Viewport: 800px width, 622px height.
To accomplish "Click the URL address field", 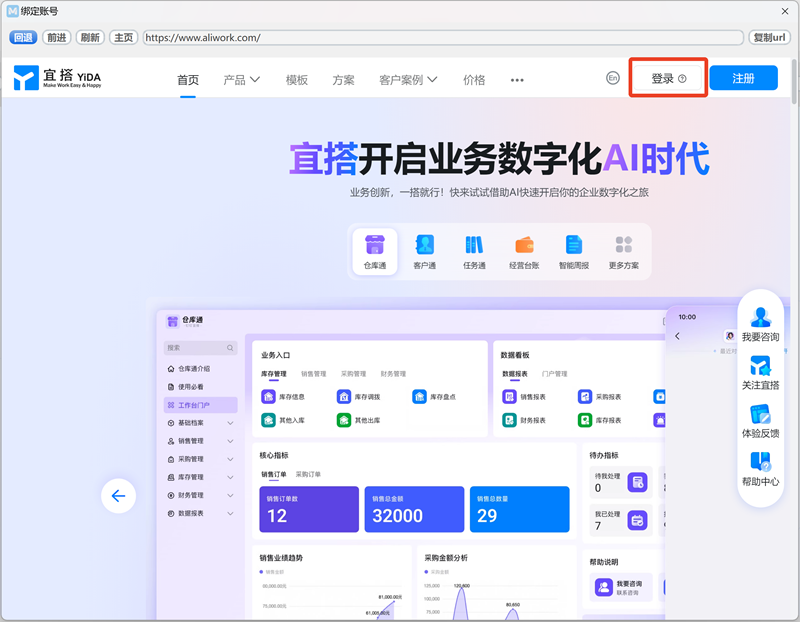I will (443, 37).
